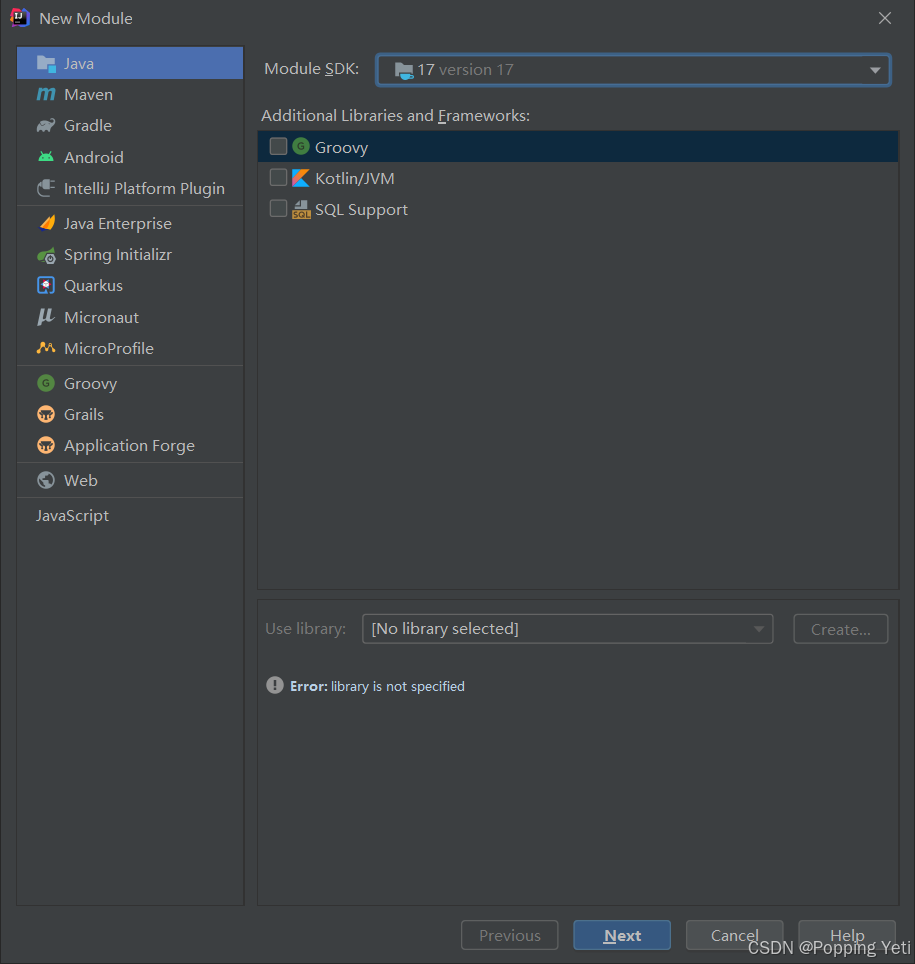This screenshot has height=964, width=915.
Task: Click the Spring Initializr leaf icon
Action: 47,255
